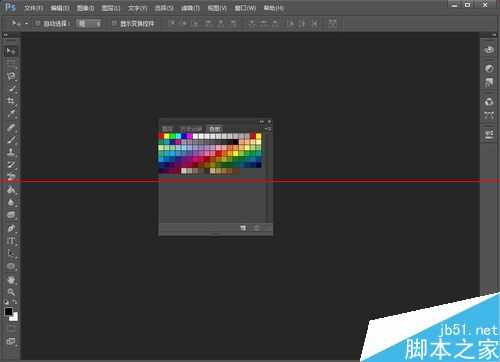Image resolution: width=500 pixels, height=362 pixels.
Task: Select the Quick Selection tool
Action: pyautogui.click(x=11, y=89)
